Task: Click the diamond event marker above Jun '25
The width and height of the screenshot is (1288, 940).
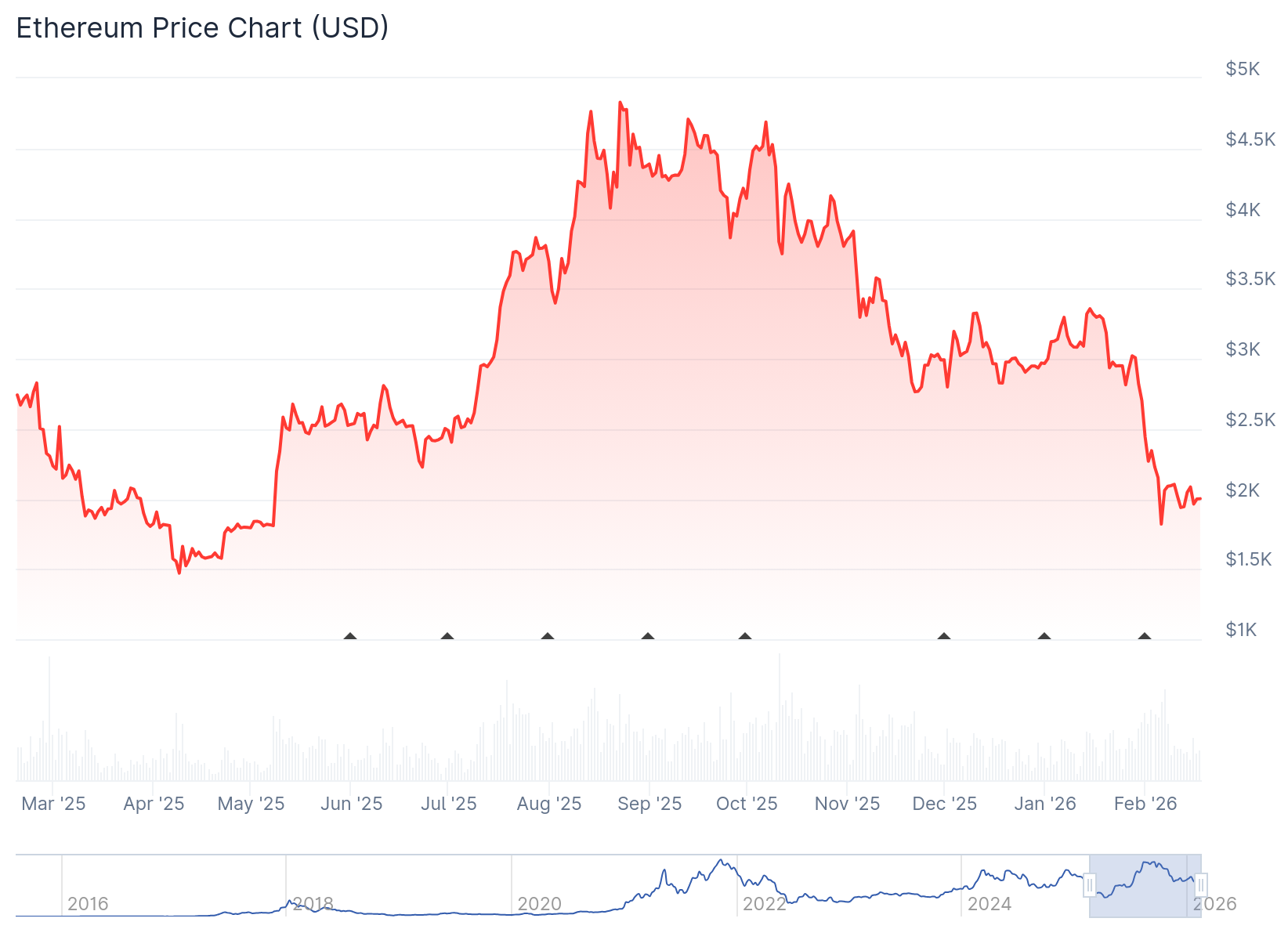Action: tap(350, 636)
